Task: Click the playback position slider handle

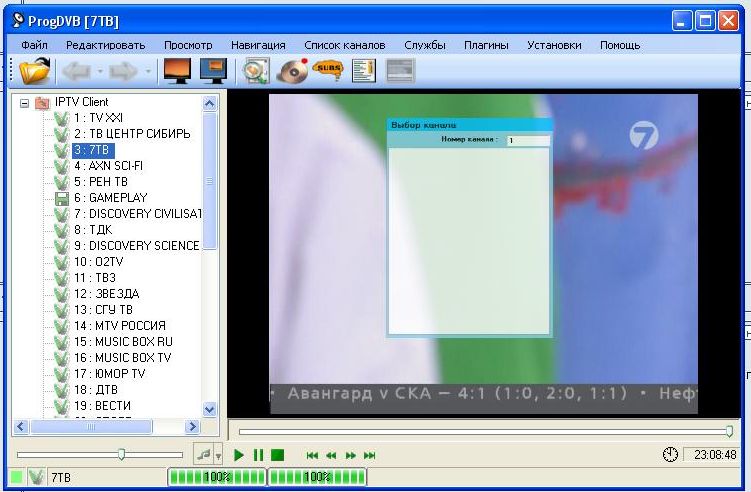Action: 729,431
